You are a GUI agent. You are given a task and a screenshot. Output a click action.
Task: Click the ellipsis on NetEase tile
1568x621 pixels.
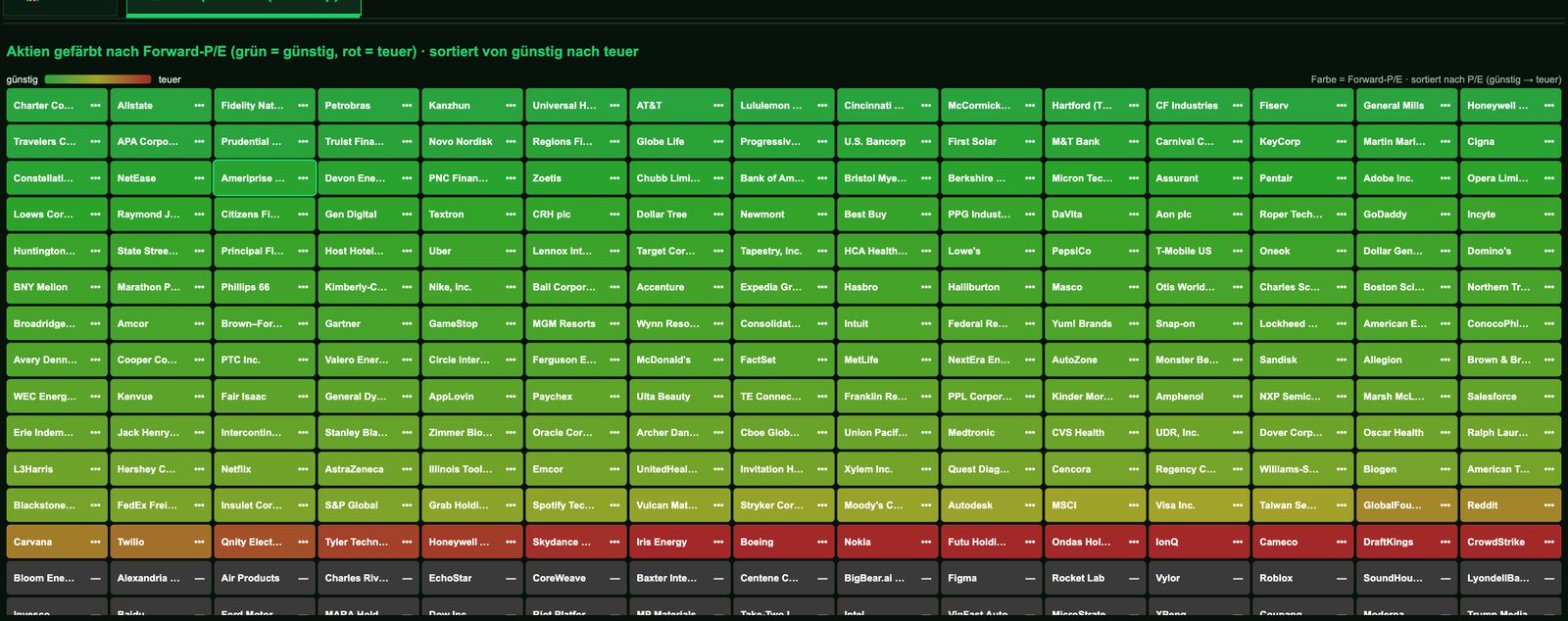199,178
